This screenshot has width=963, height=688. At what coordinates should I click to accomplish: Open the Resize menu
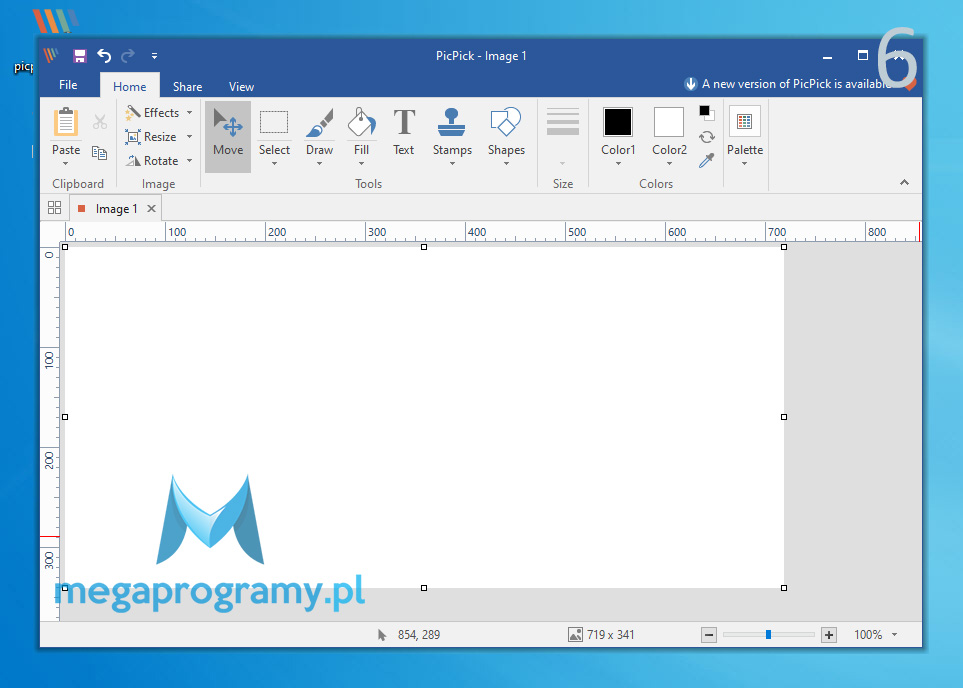pos(159,136)
